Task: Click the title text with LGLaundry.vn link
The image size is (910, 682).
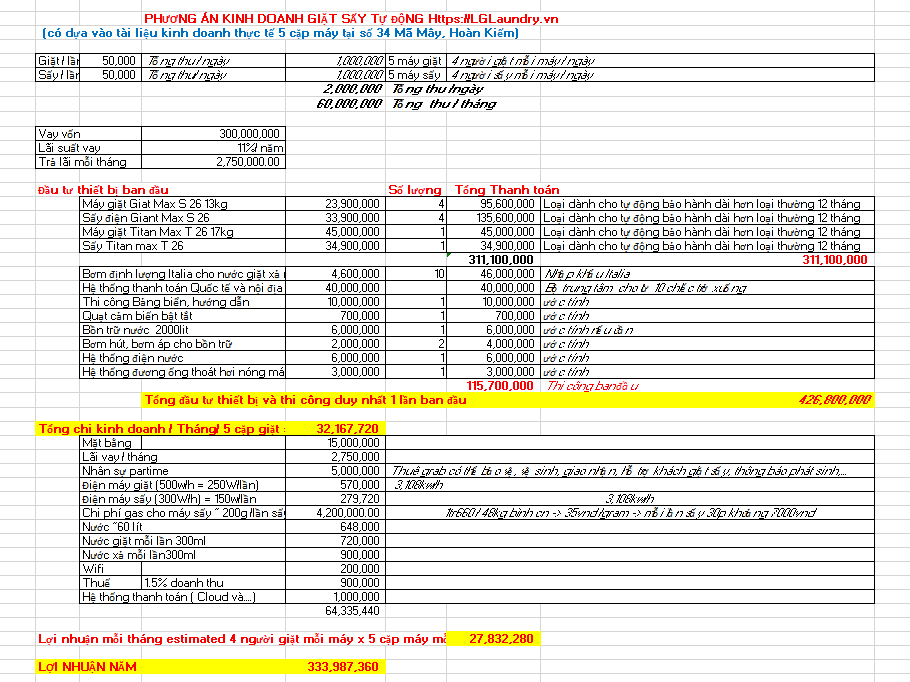Action: (x=351, y=19)
